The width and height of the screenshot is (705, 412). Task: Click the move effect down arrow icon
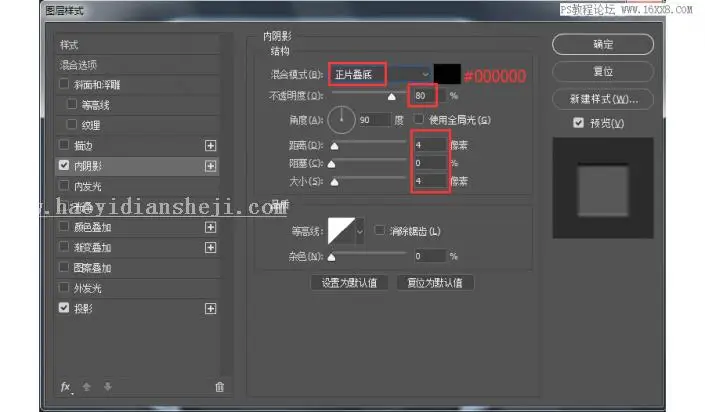tap(107, 387)
